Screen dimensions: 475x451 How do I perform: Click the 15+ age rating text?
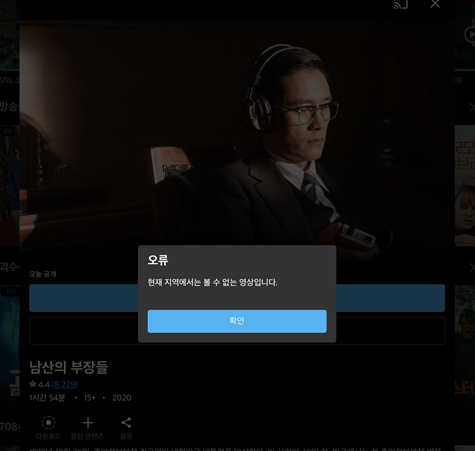click(x=90, y=398)
